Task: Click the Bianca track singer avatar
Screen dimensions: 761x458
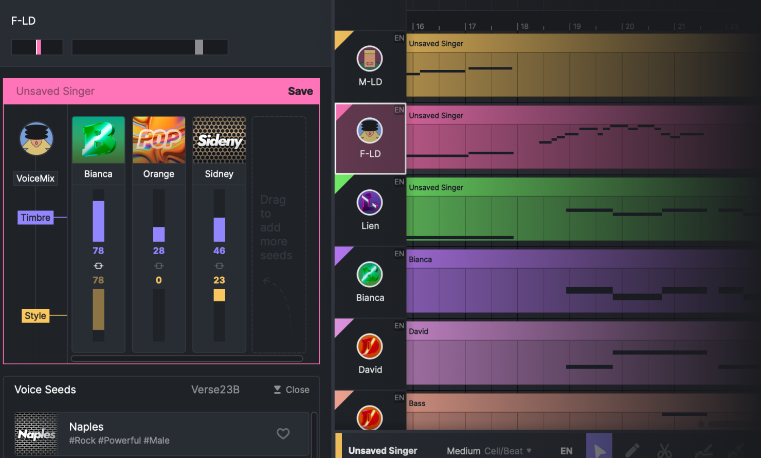Action: click(x=370, y=274)
